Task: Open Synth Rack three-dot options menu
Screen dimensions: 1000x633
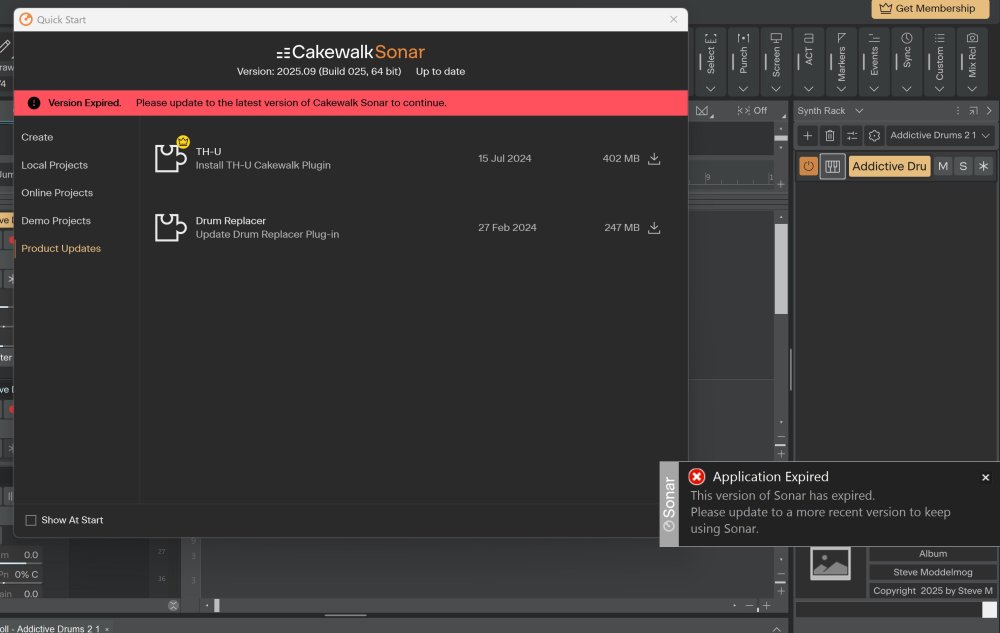Action: [957, 111]
